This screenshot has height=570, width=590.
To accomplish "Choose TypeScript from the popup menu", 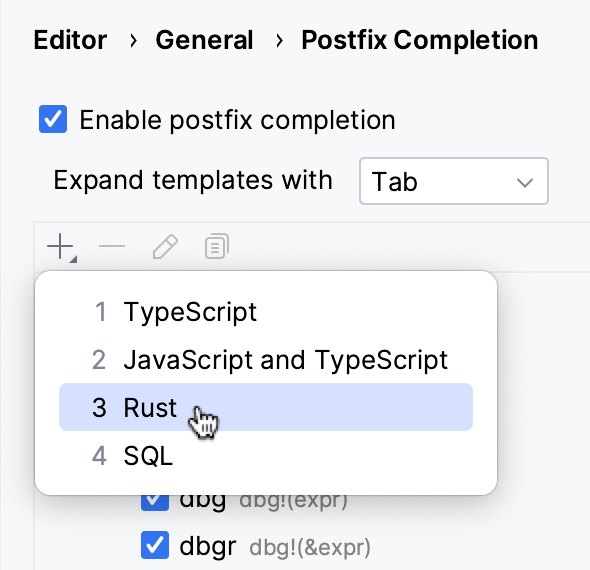I will 266,312.
